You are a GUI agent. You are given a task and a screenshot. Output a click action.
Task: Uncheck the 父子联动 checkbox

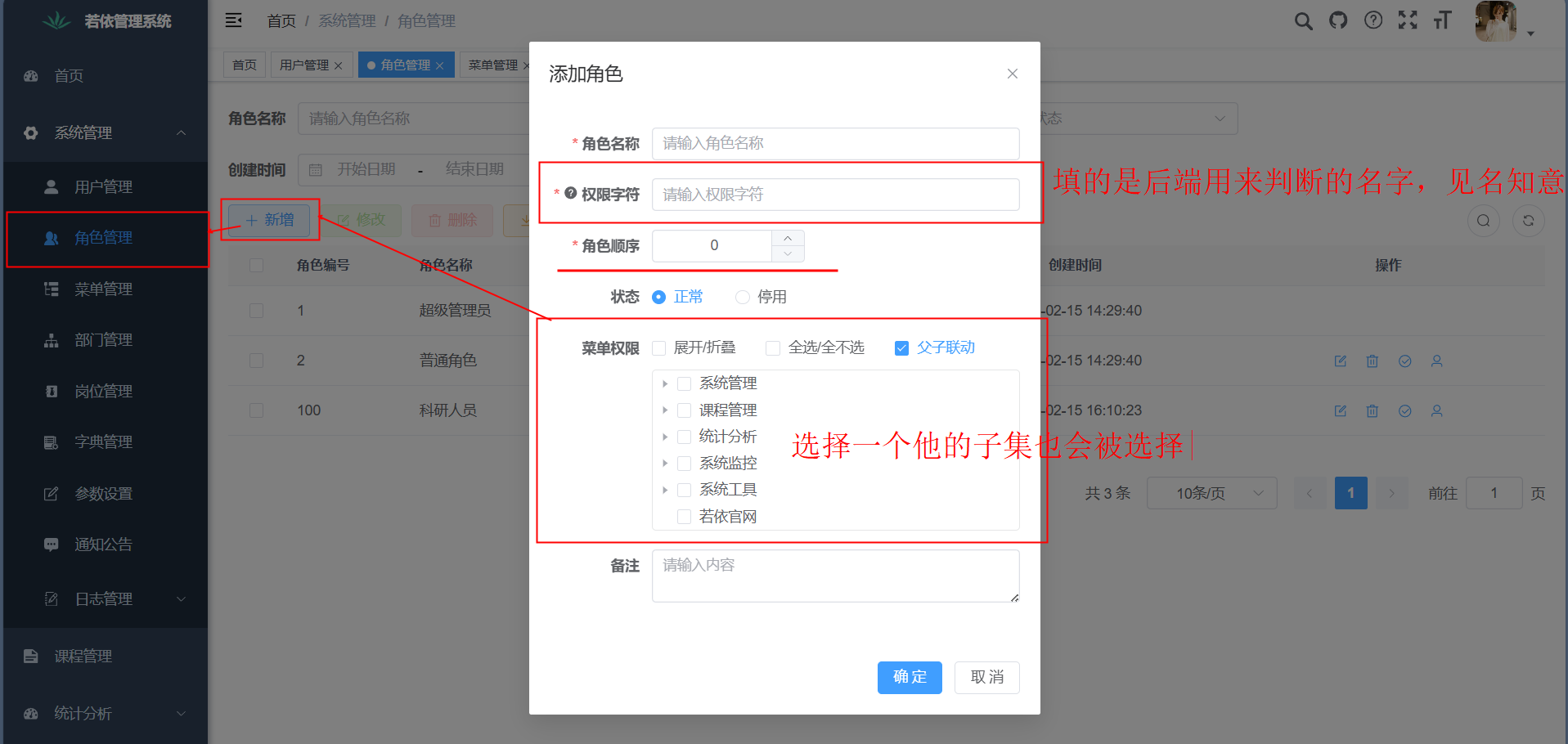click(x=901, y=347)
